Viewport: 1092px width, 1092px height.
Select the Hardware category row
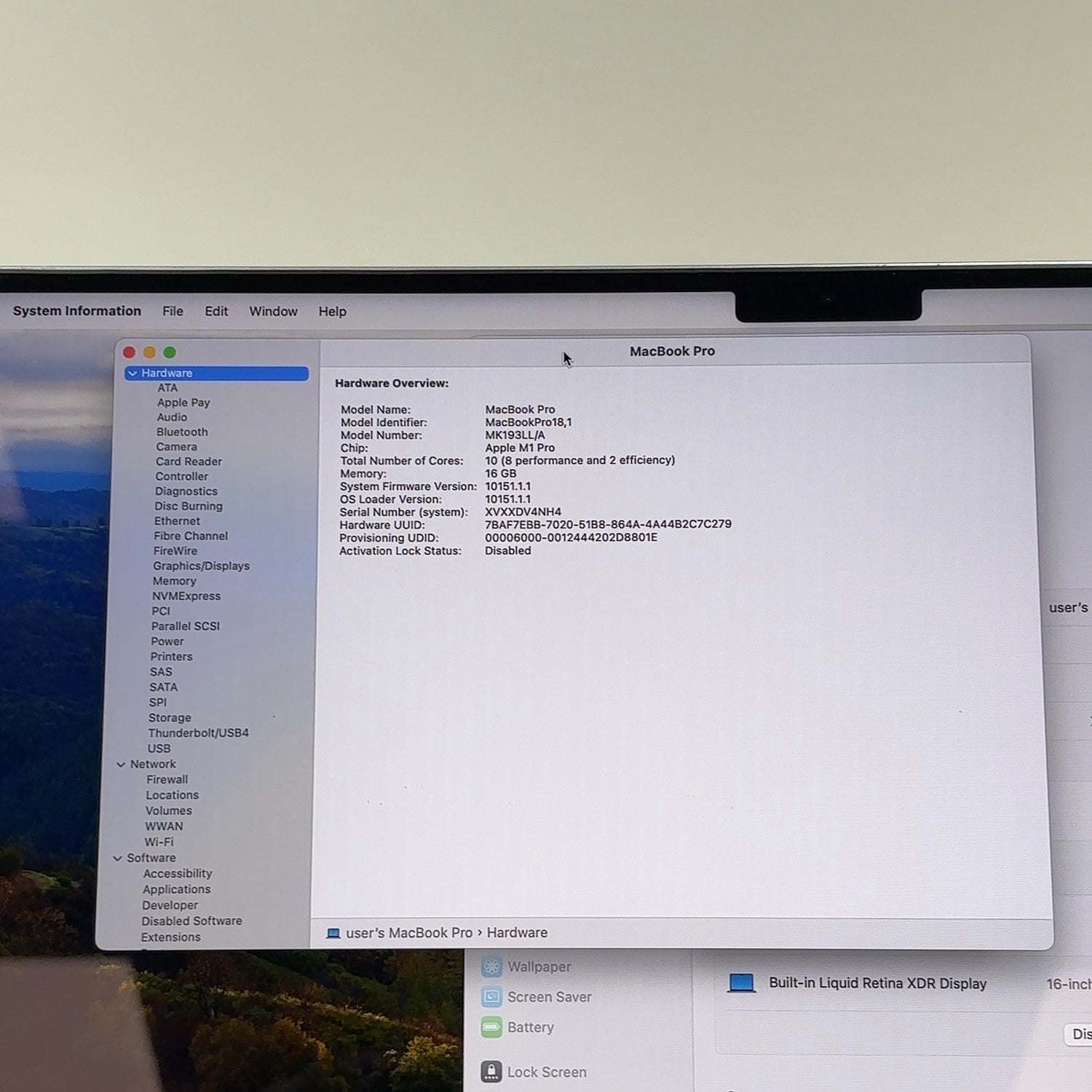tap(217, 373)
